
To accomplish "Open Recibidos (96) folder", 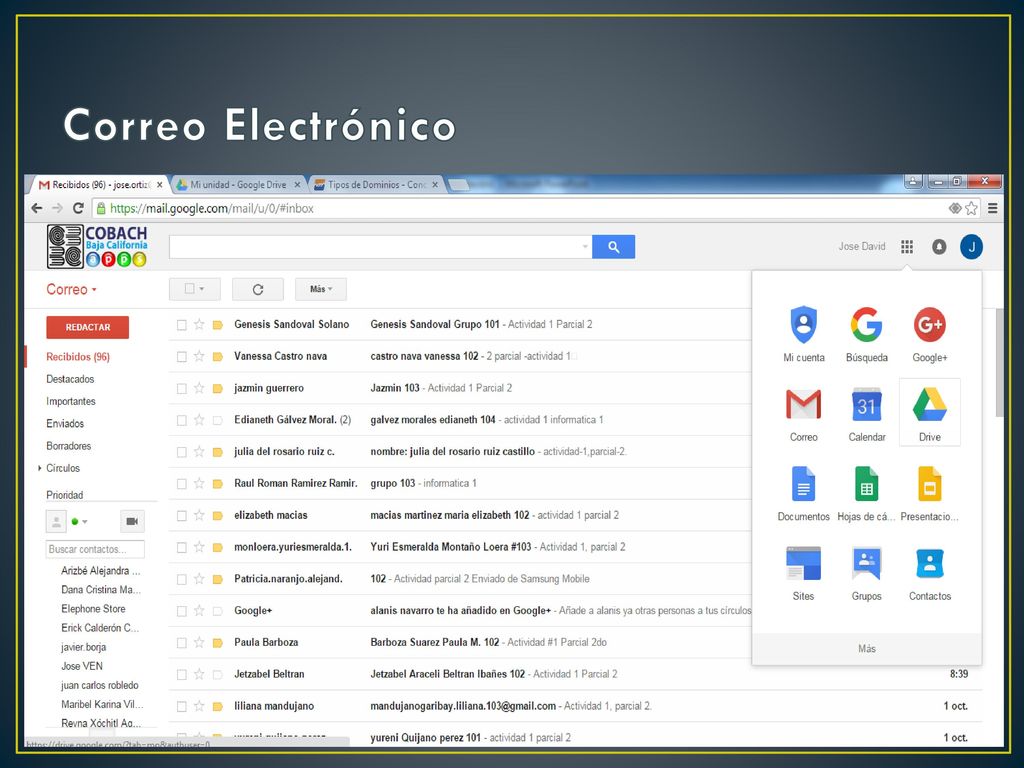I will (x=78, y=357).
